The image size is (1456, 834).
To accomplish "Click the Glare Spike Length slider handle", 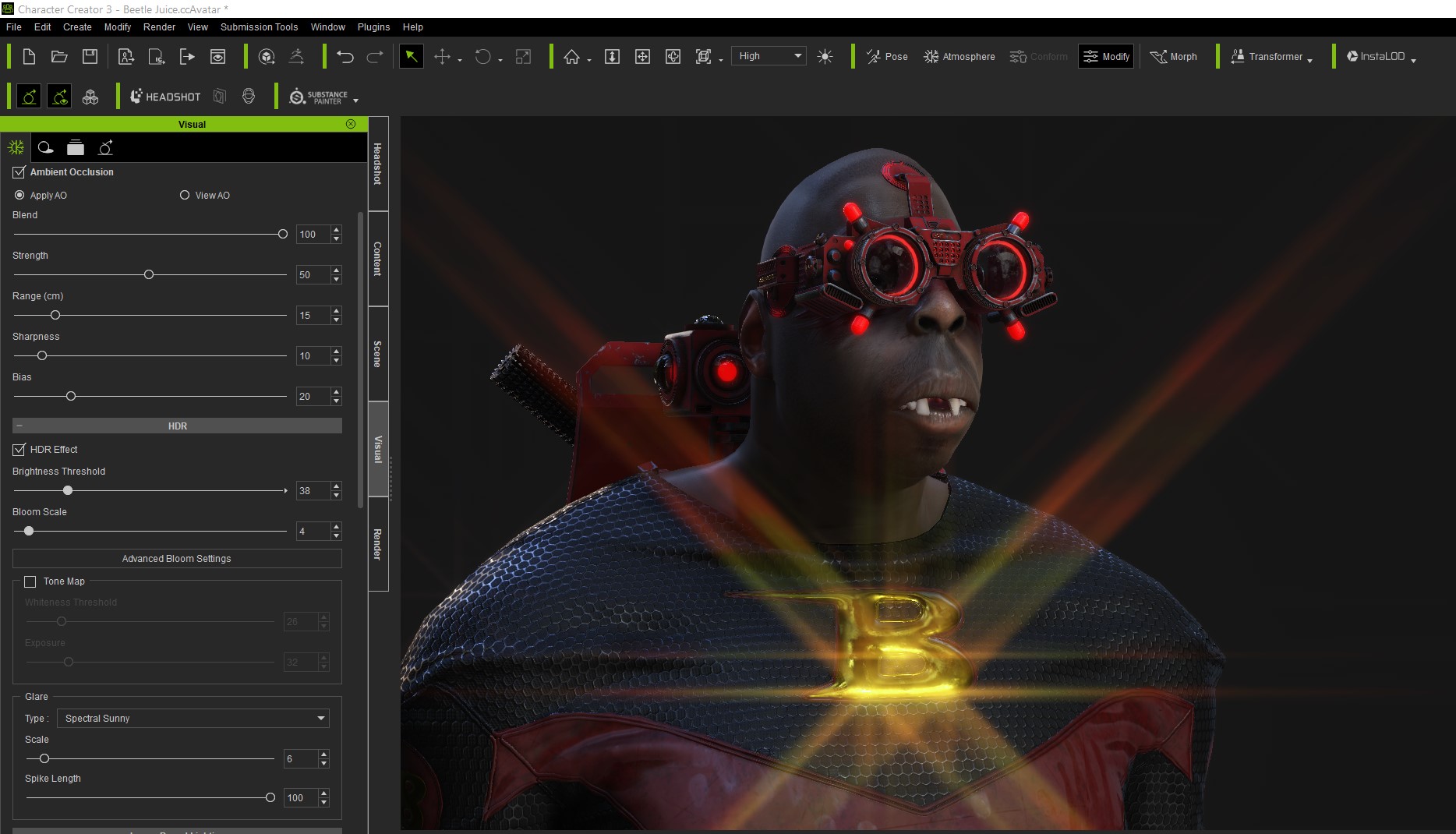I will [x=270, y=797].
